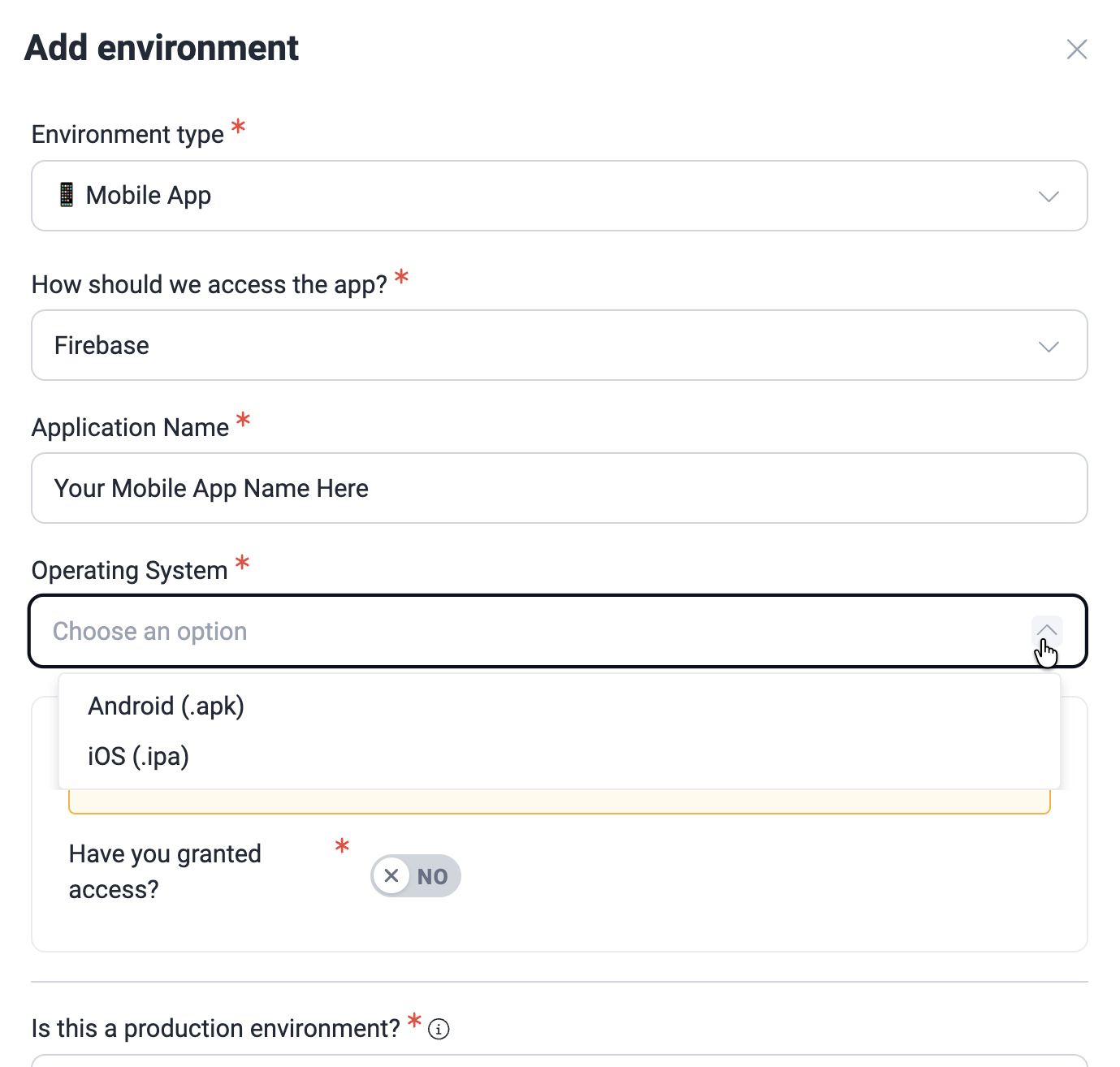The height and width of the screenshot is (1067, 1120).
Task: Open the How should we access the app dropdown
Action: 559,345
